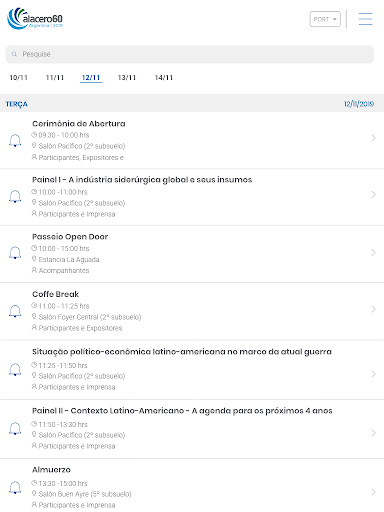
Task: Expand Cerimônia de Abertura details chevron
Action: click(373, 138)
